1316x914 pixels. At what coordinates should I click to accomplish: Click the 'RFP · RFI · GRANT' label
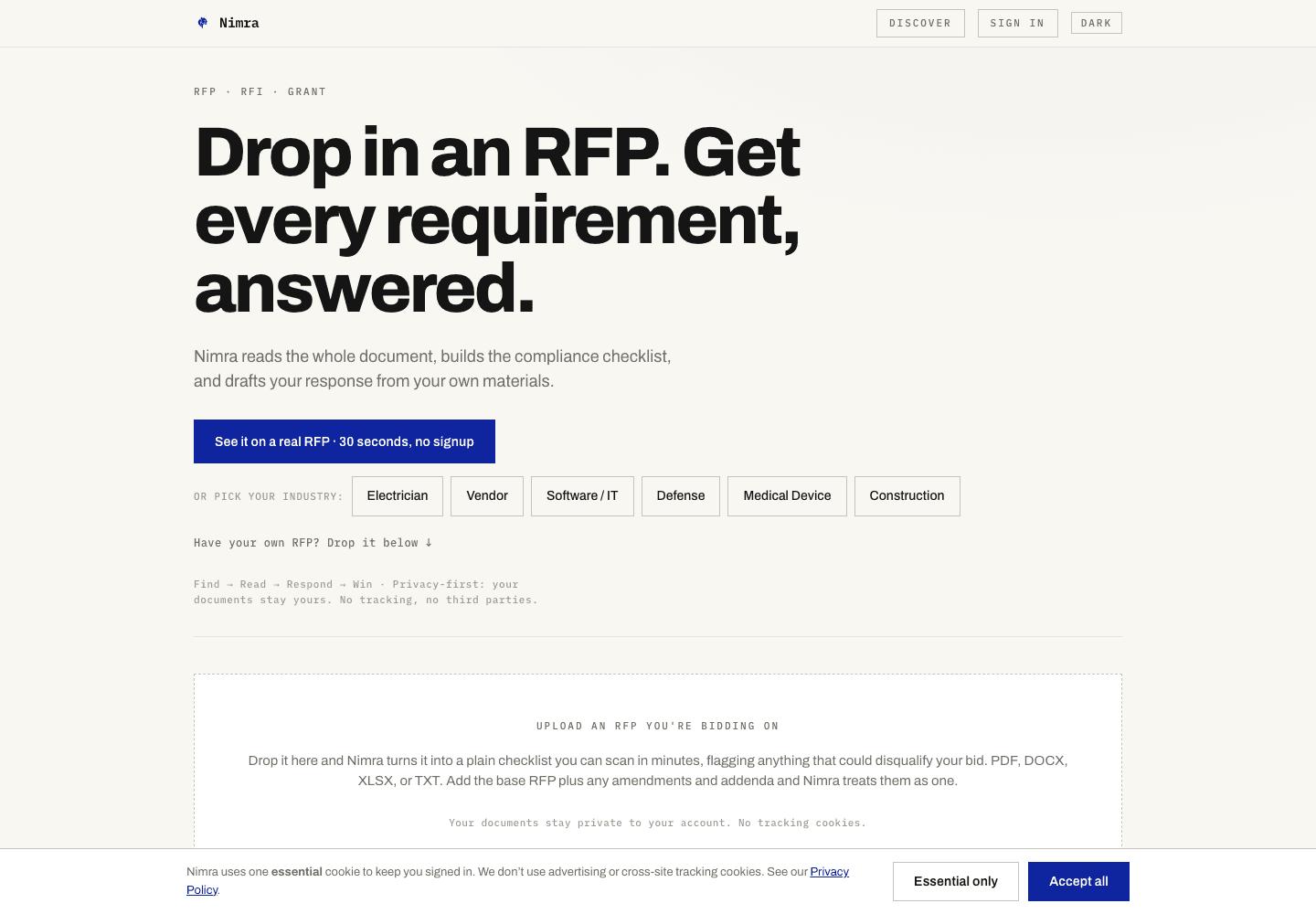click(260, 91)
